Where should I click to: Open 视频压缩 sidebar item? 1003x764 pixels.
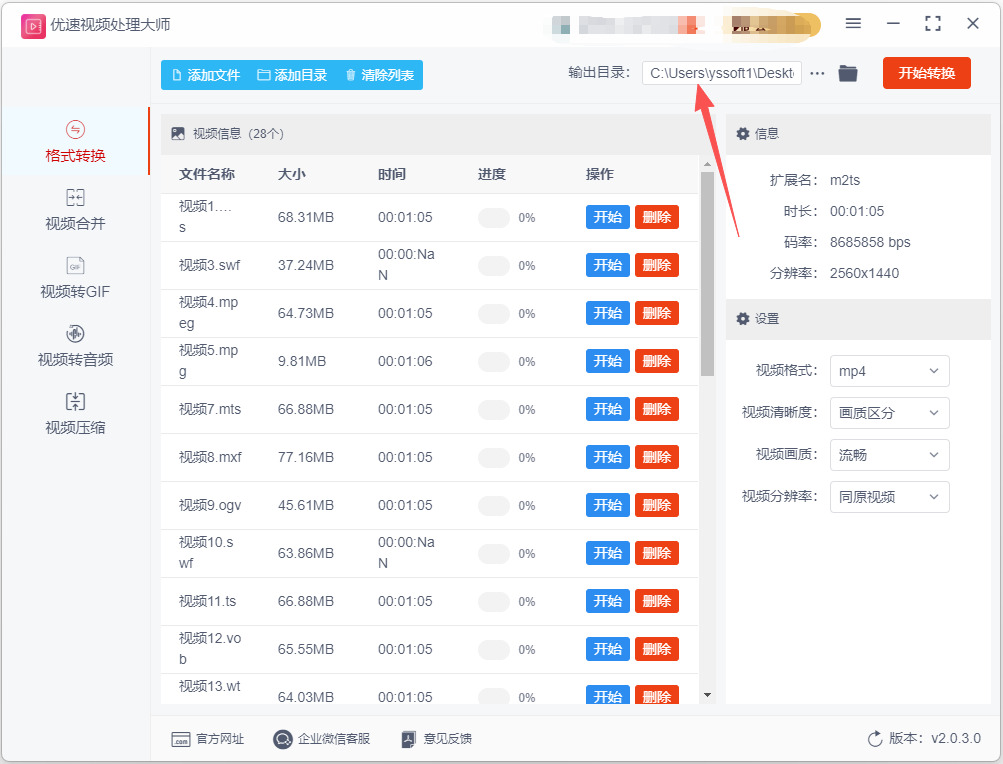pyautogui.click(x=75, y=413)
